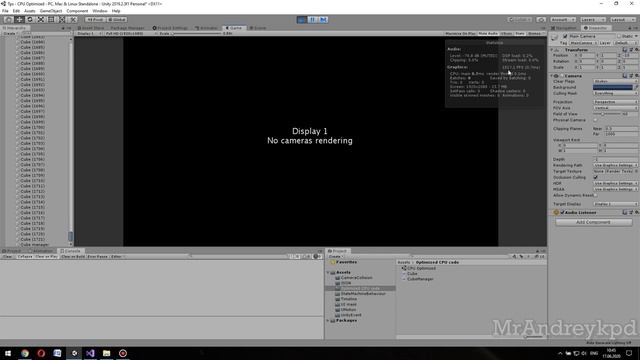Viewport: 640px width, 360px height.
Task: Switch to the Scene tab
Action: click(258, 28)
